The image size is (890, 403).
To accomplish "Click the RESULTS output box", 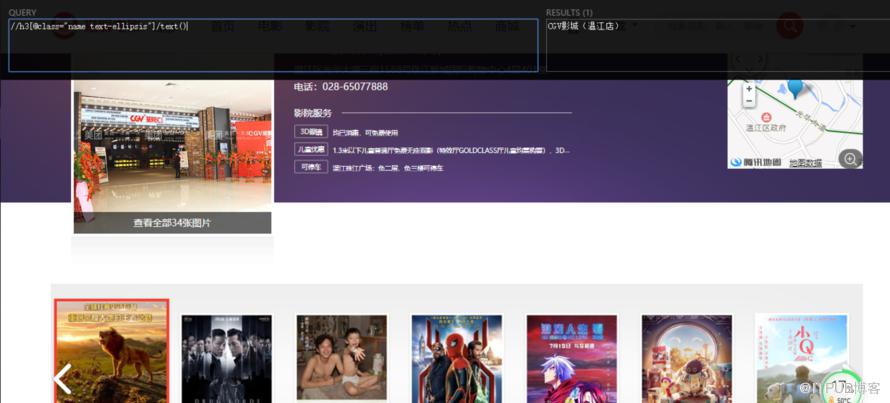I will pos(718,45).
